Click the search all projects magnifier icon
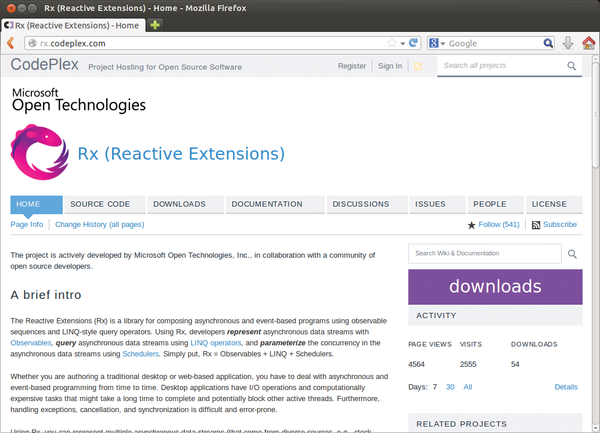600x433 pixels. click(572, 66)
